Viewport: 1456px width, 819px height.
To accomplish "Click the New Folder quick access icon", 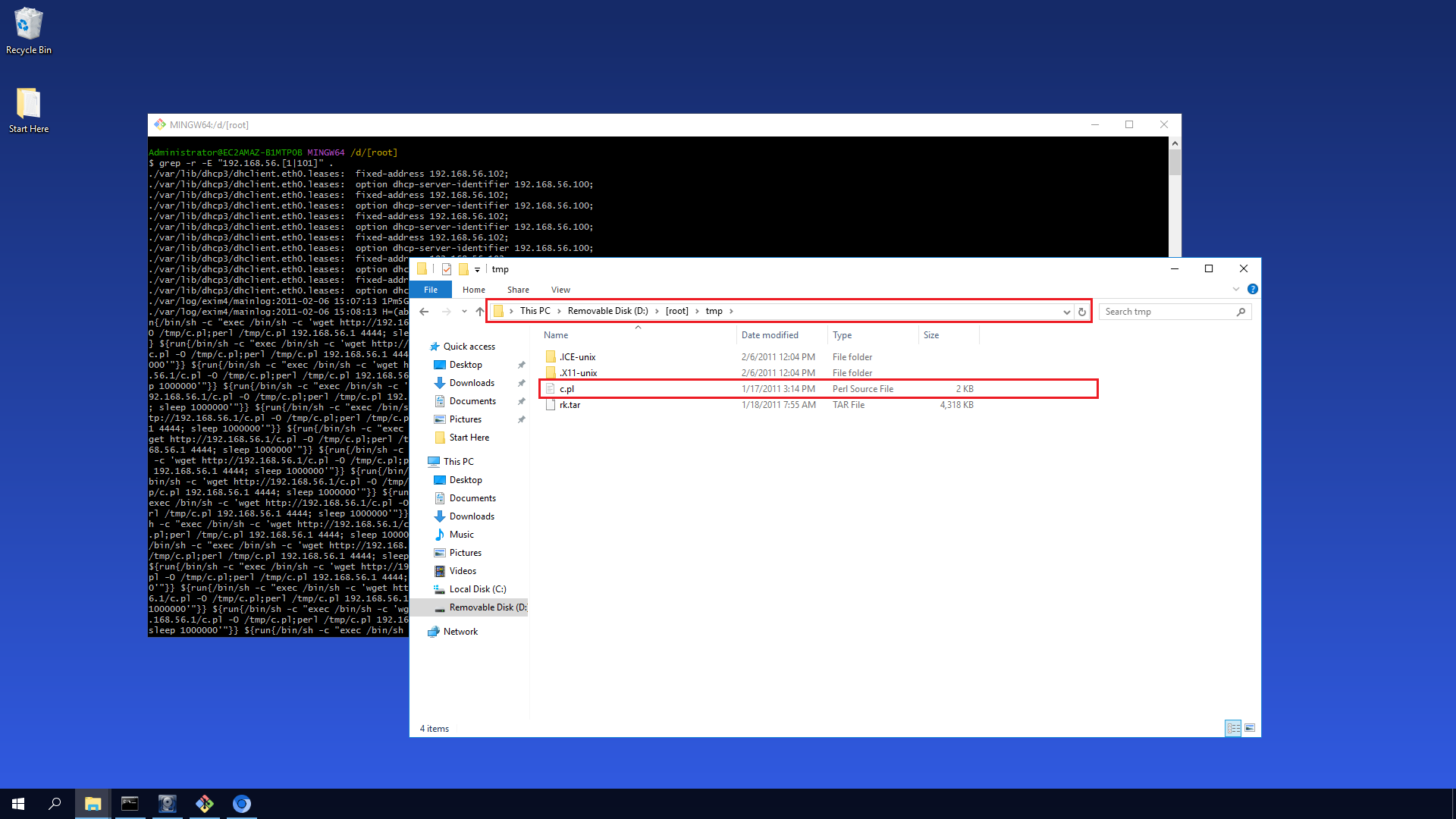I will pos(463,269).
